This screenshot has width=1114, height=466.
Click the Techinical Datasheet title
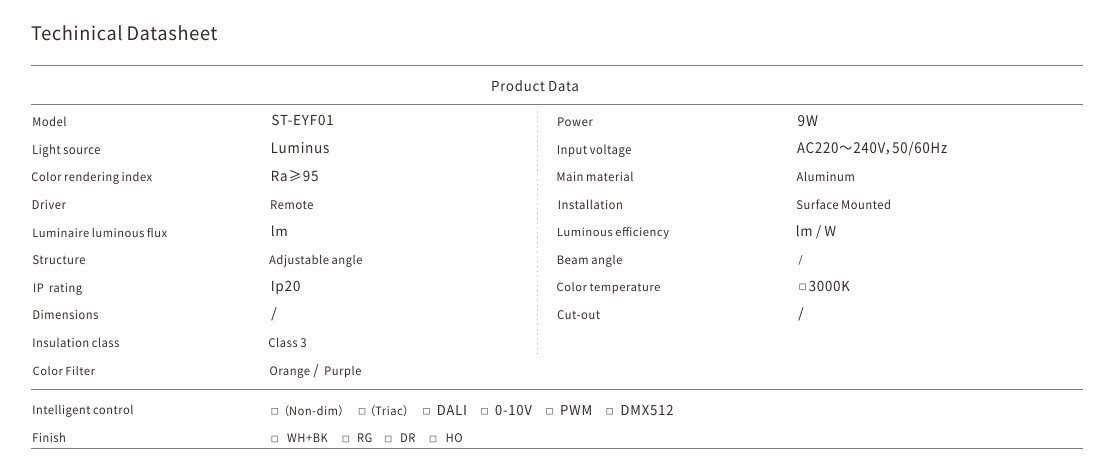pos(124,34)
